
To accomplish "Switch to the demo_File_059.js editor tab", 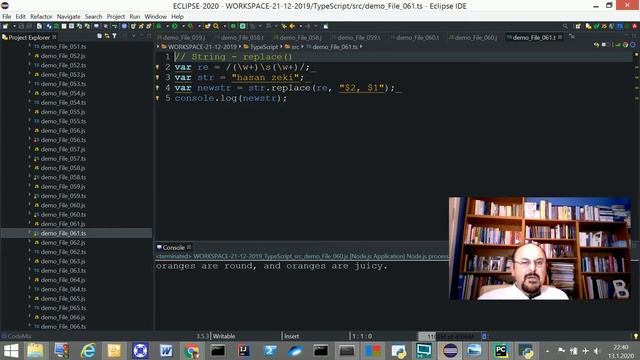I will tap(182, 38).
